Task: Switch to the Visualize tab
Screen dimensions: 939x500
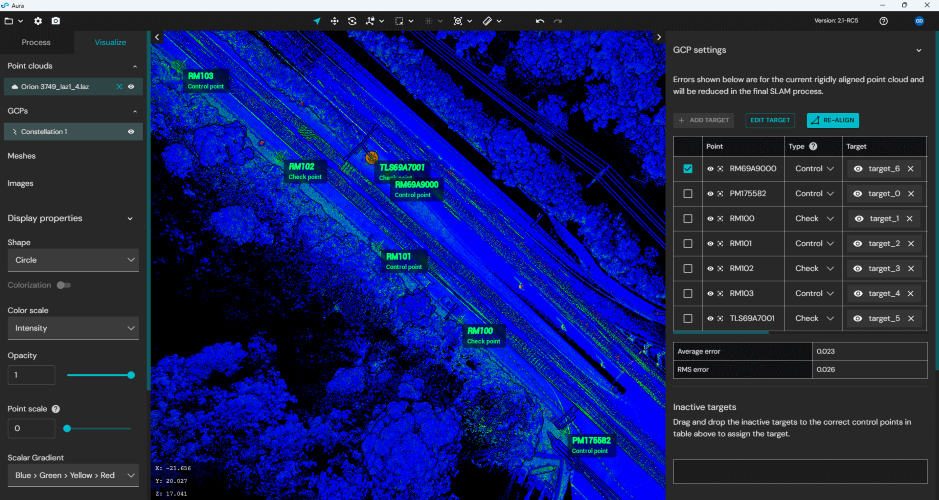Action: (x=110, y=43)
